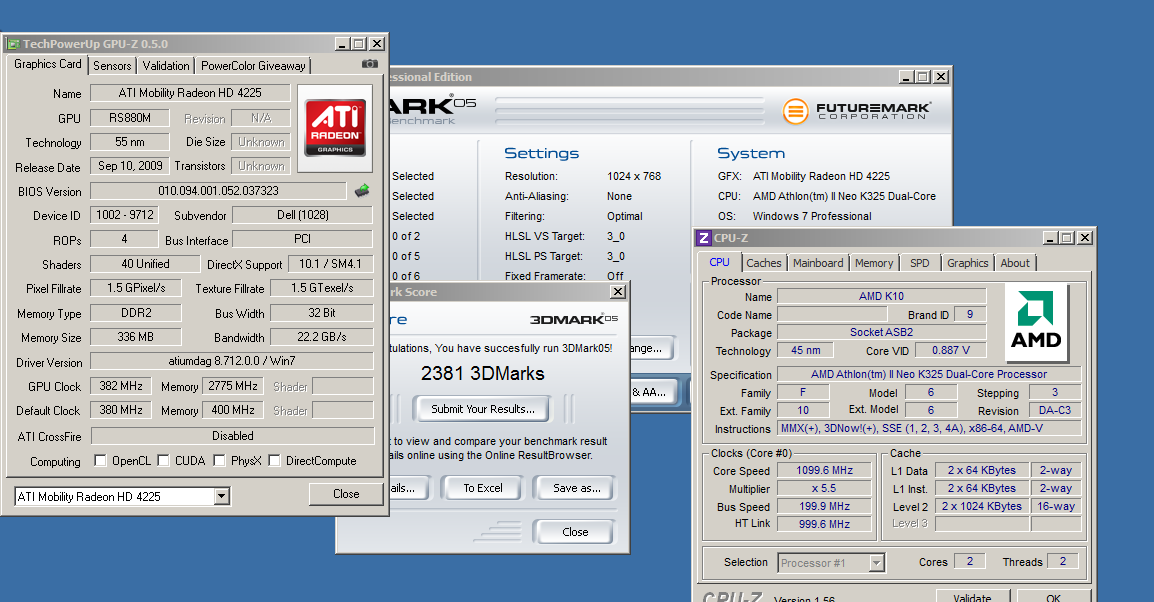Click the Memory clock 2775 MHz value

[x=232, y=386]
